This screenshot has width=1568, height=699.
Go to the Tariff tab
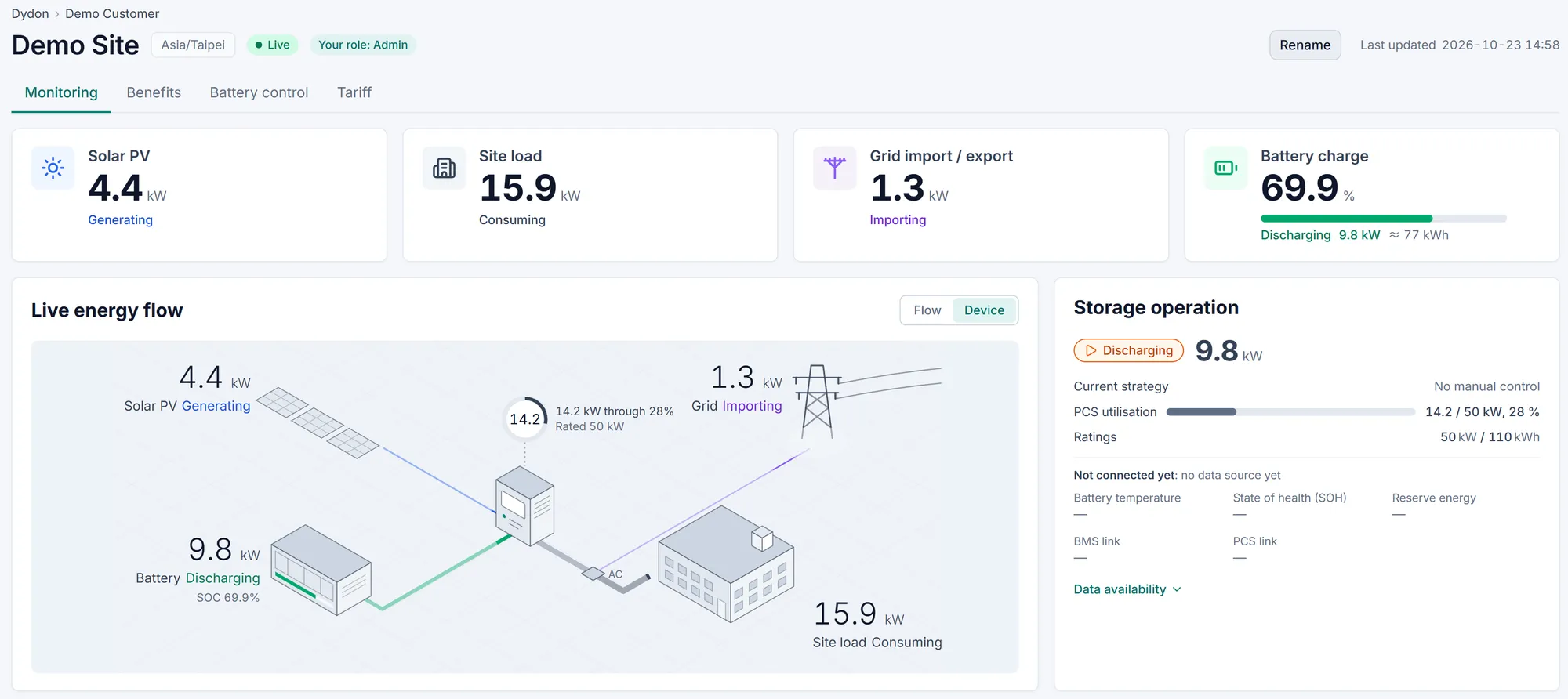pos(354,92)
